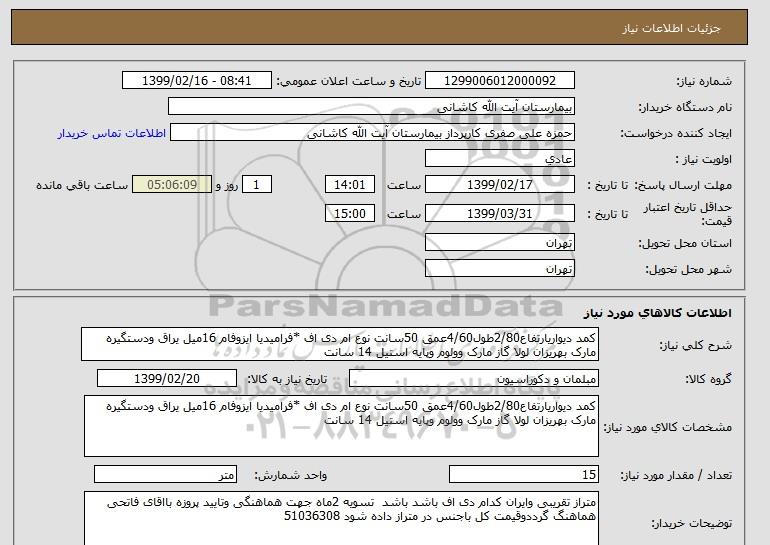Viewport: 770px width, 545px height.
Task: Click the delivery city field تهران
Action: [x=499, y=269]
